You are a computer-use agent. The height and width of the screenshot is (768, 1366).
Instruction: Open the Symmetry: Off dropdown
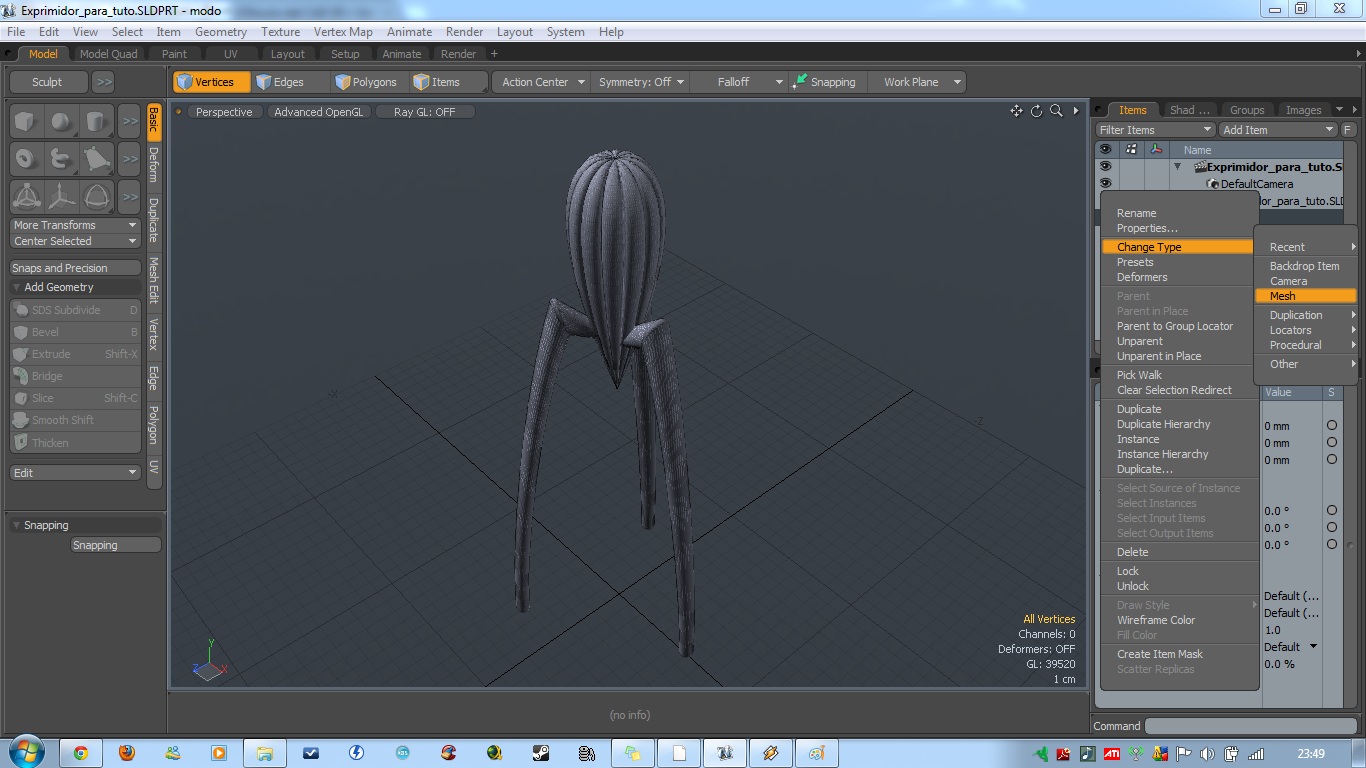[x=641, y=82]
